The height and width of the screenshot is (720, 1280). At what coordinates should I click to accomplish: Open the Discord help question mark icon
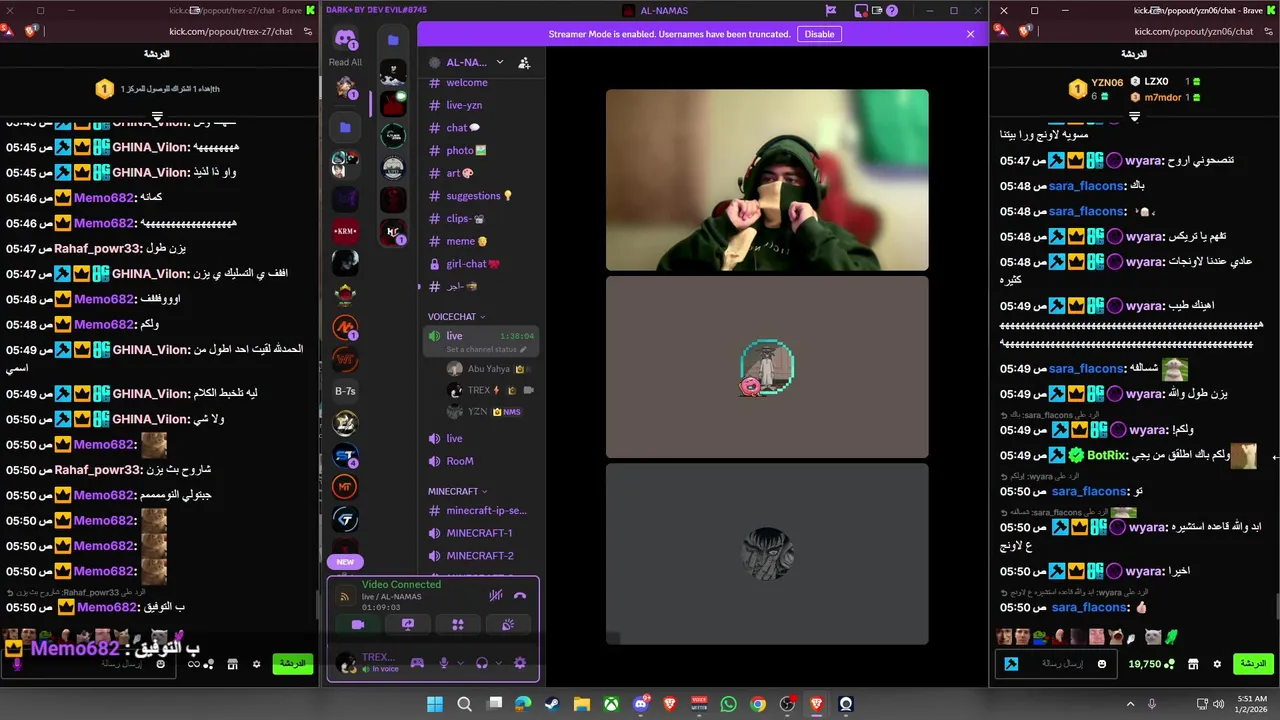click(x=892, y=11)
